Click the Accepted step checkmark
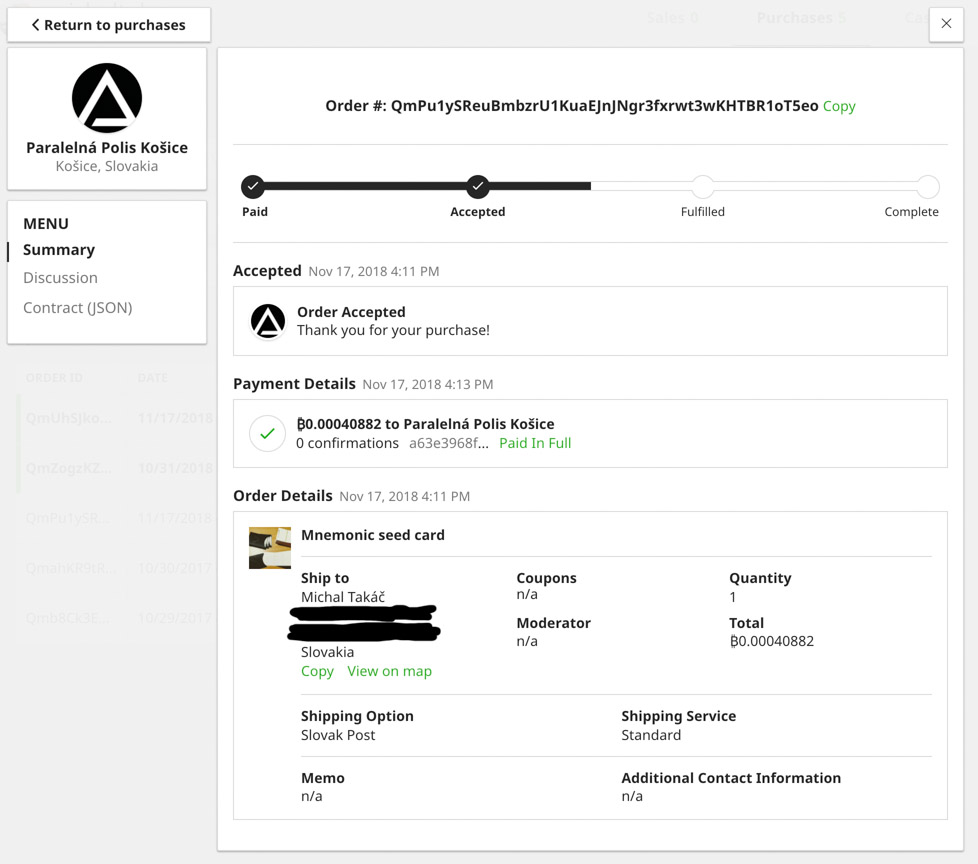This screenshot has width=978, height=864. click(x=478, y=186)
